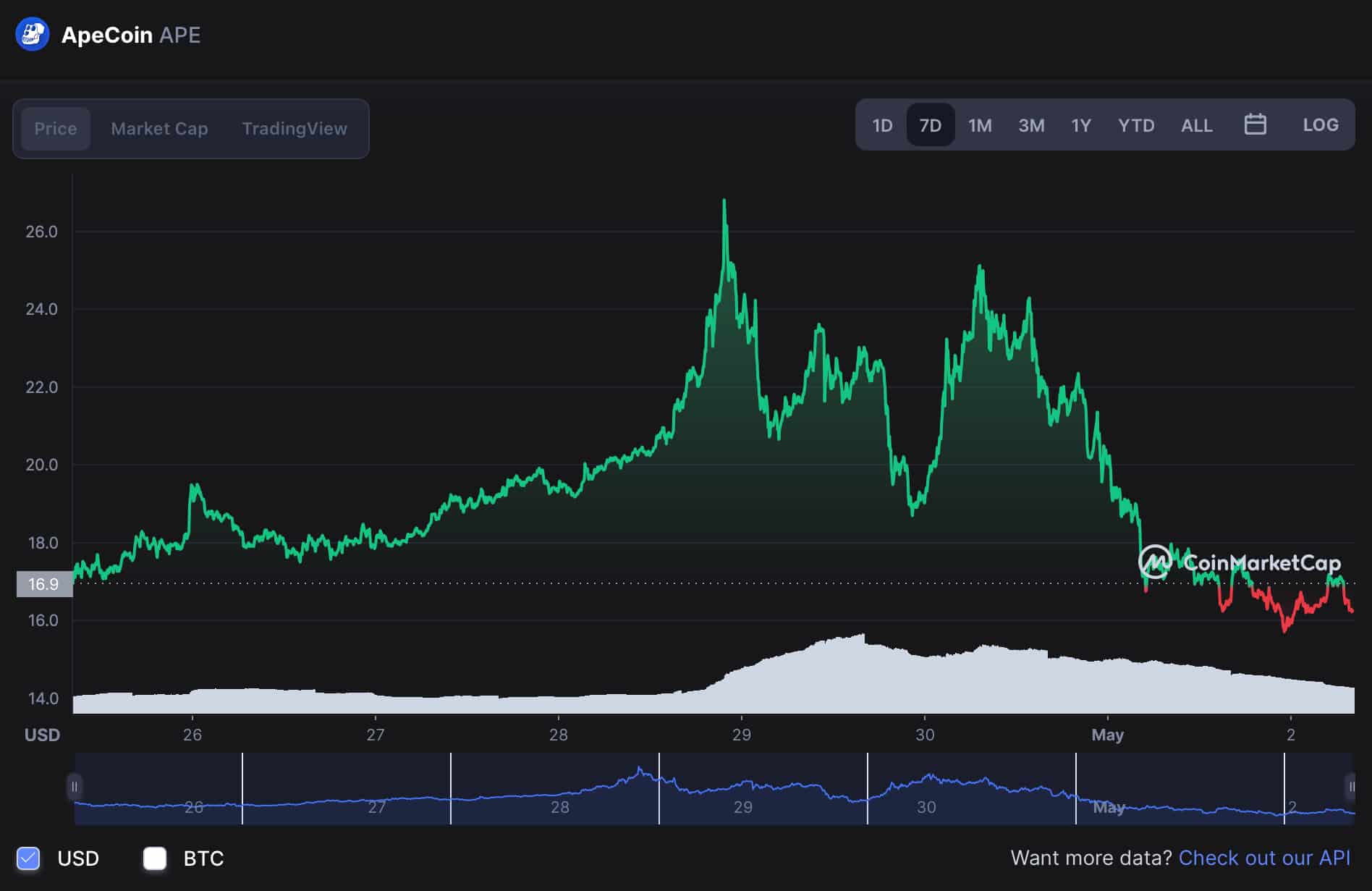Uncheck the USD currency checkbox
Viewport: 1372px width, 891px height.
point(29,858)
